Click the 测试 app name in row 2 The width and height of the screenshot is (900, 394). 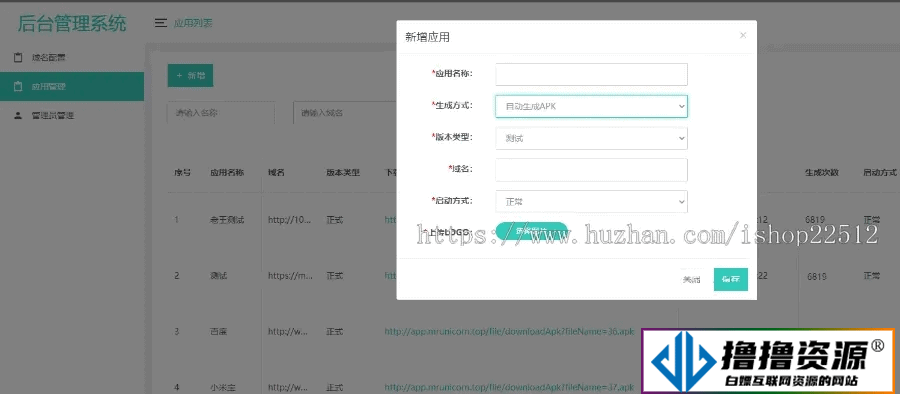point(219,276)
